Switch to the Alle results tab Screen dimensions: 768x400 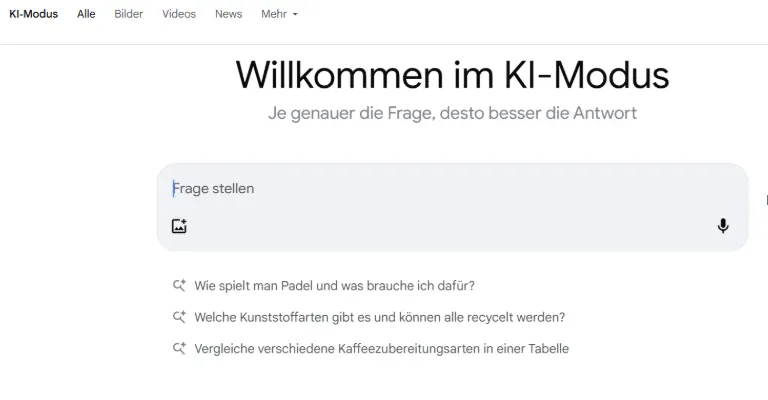(x=86, y=14)
